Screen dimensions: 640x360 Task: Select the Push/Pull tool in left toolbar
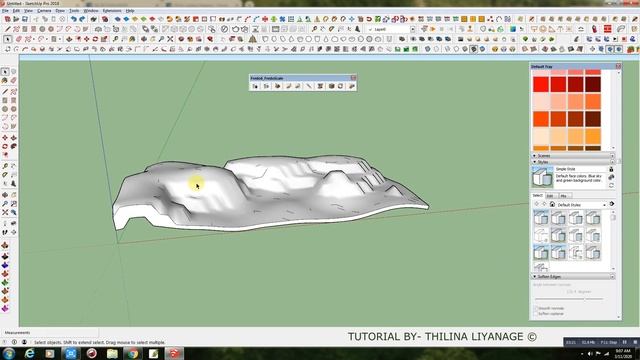coord(13,138)
